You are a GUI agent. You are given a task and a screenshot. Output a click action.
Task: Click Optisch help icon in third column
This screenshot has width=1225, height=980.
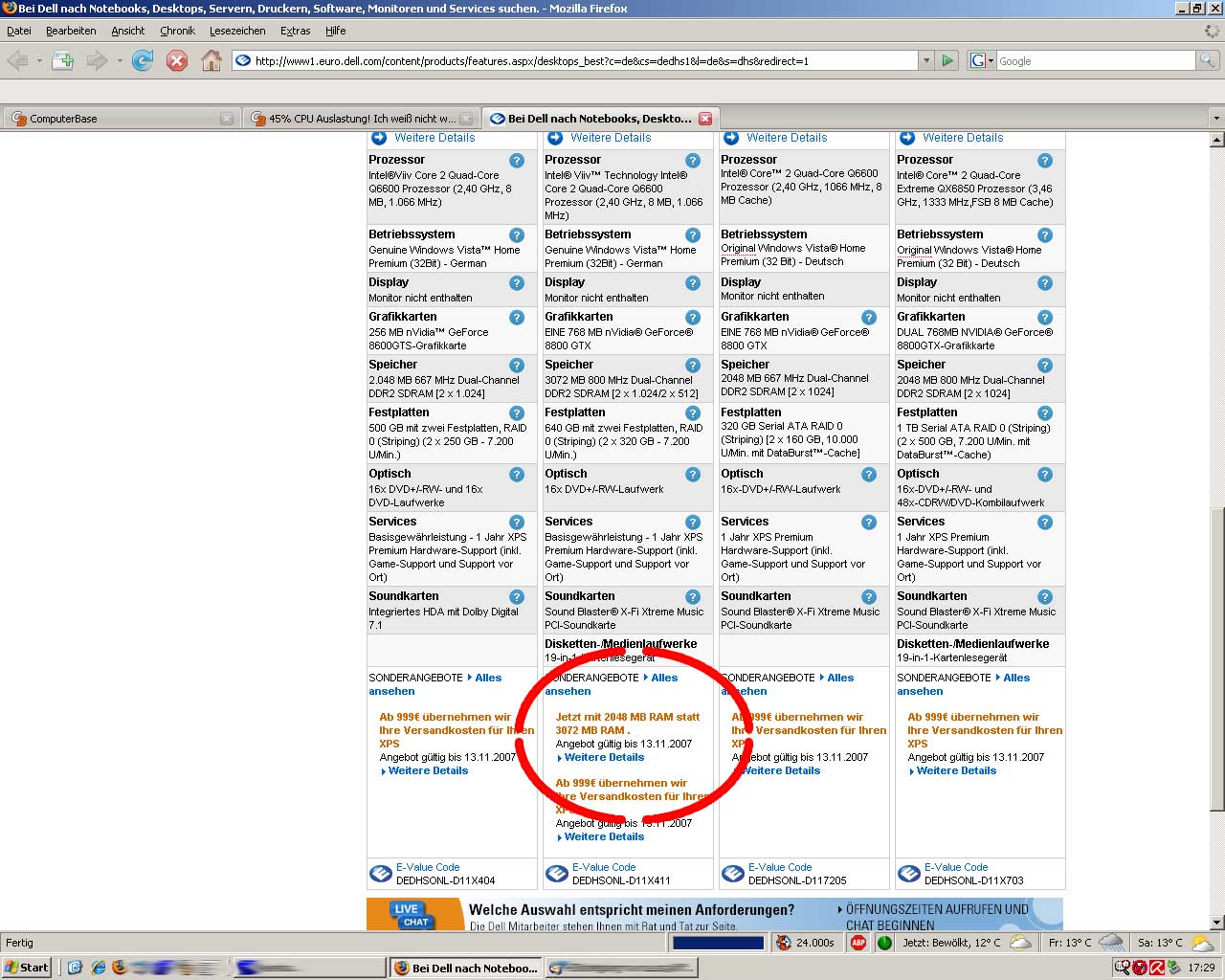point(869,475)
